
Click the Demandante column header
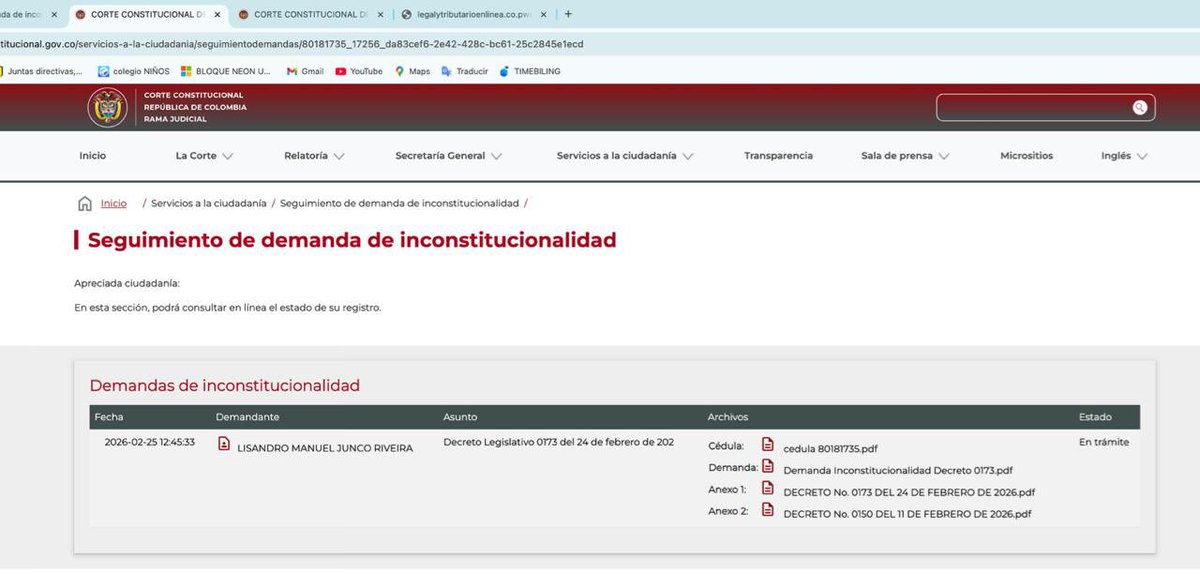[x=247, y=417]
